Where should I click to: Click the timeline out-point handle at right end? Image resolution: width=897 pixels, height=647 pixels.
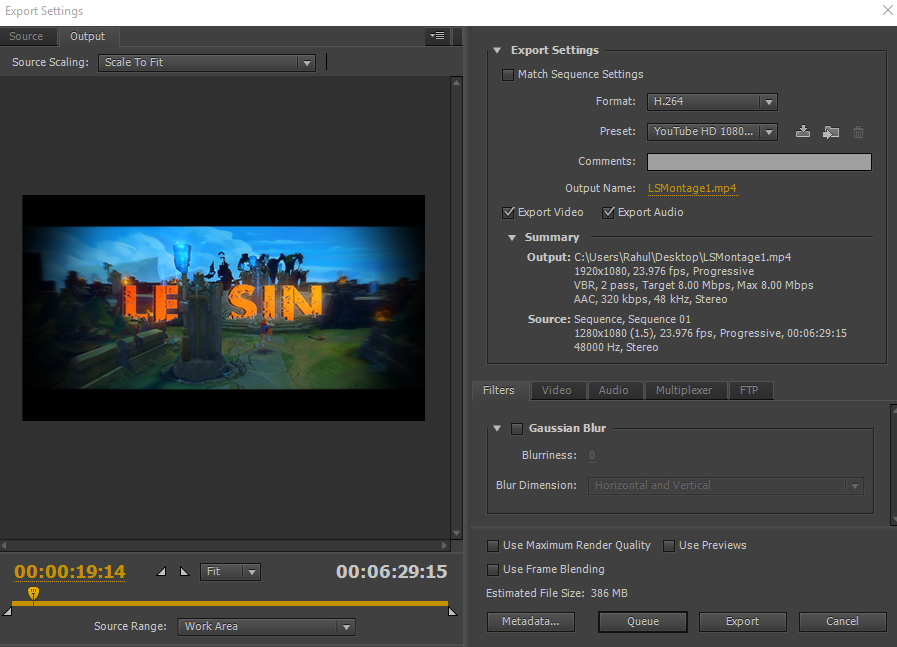pos(452,612)
